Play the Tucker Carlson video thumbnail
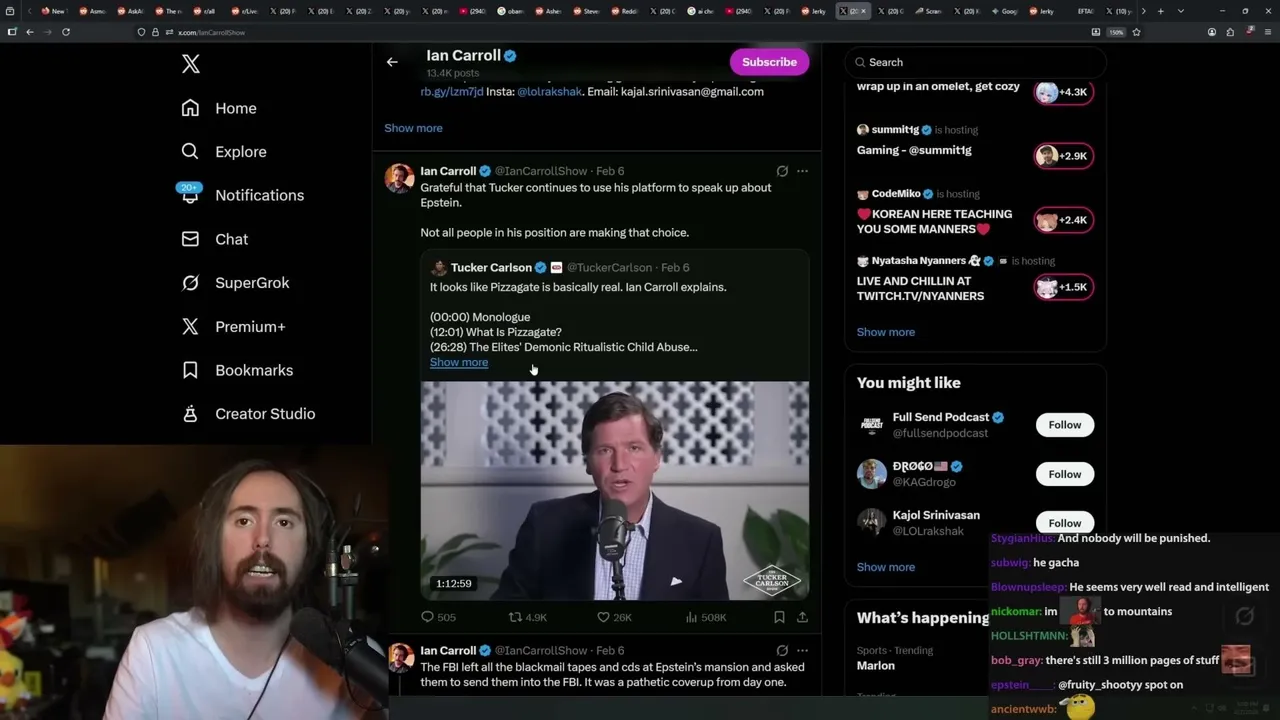 click(x=614, y=490)
